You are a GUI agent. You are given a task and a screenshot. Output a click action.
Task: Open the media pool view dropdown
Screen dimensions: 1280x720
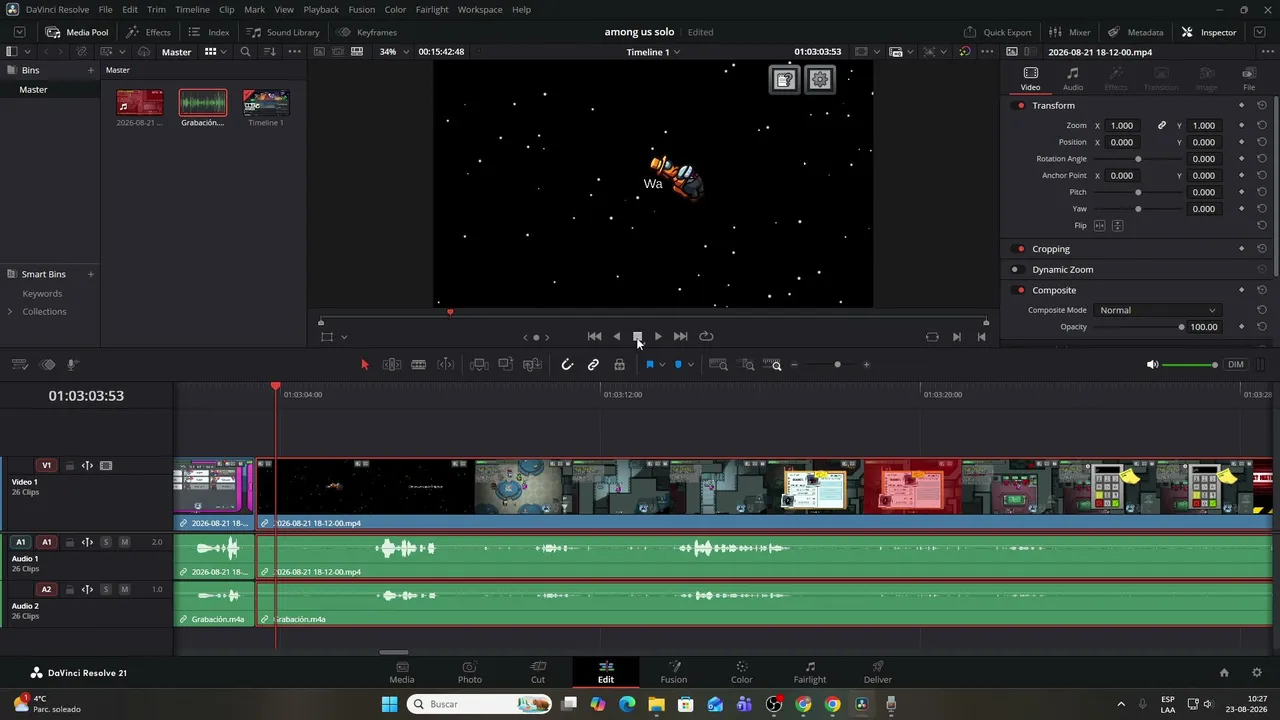pyautogui.click(x=214, y=52)
